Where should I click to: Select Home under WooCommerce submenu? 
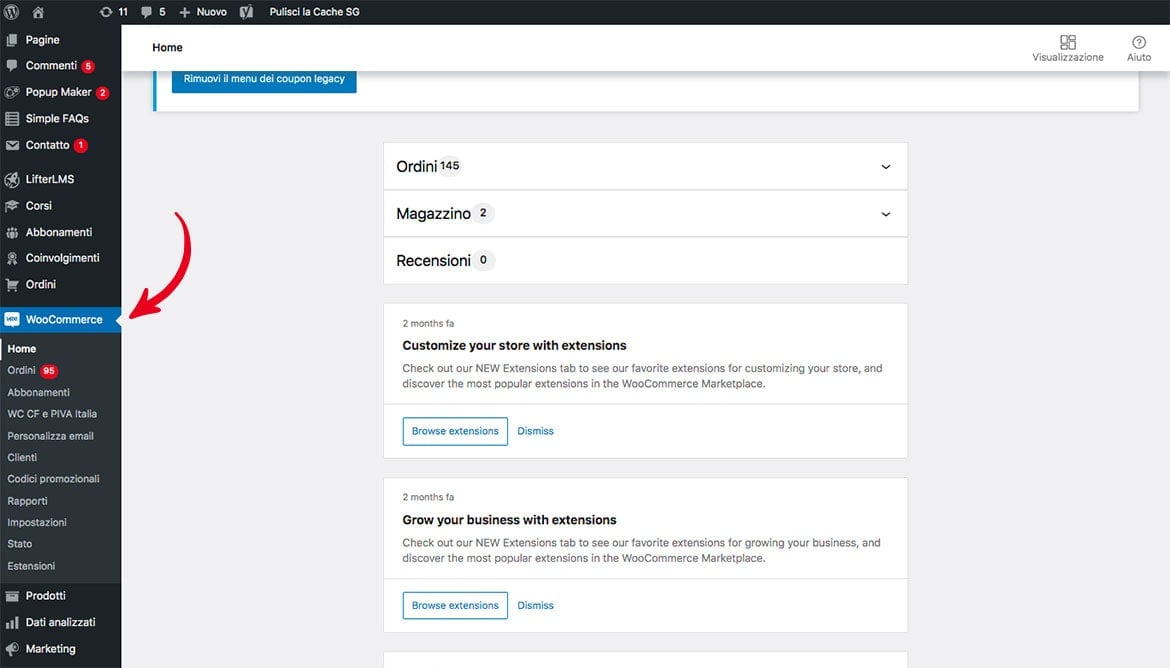tap(22, 349)
